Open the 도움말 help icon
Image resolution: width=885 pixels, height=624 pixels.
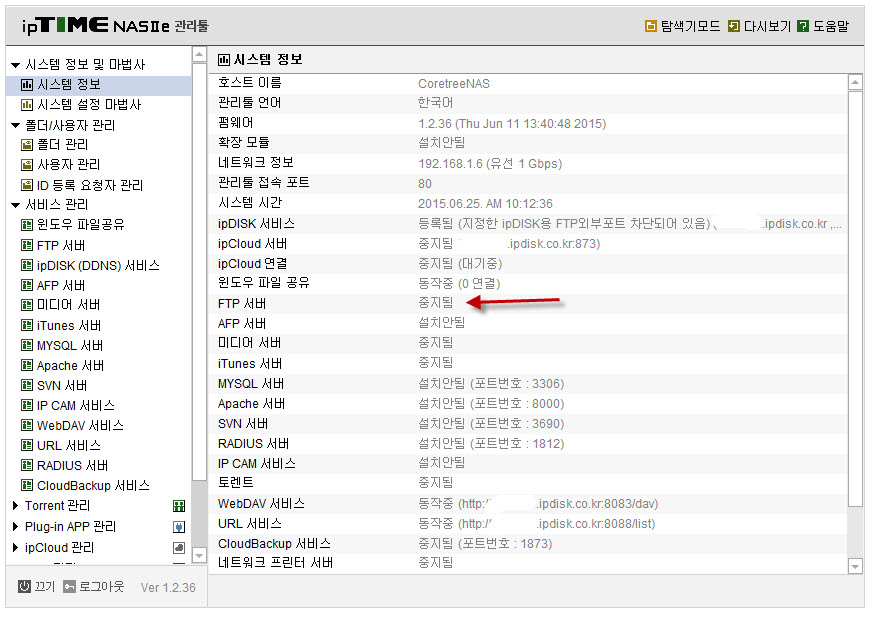coord(803,26)
